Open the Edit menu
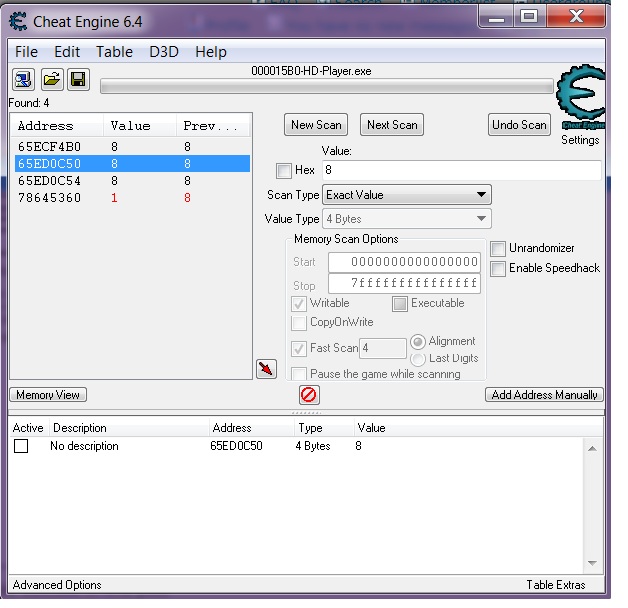Screen dimensions: 628x608 [67, 52]
